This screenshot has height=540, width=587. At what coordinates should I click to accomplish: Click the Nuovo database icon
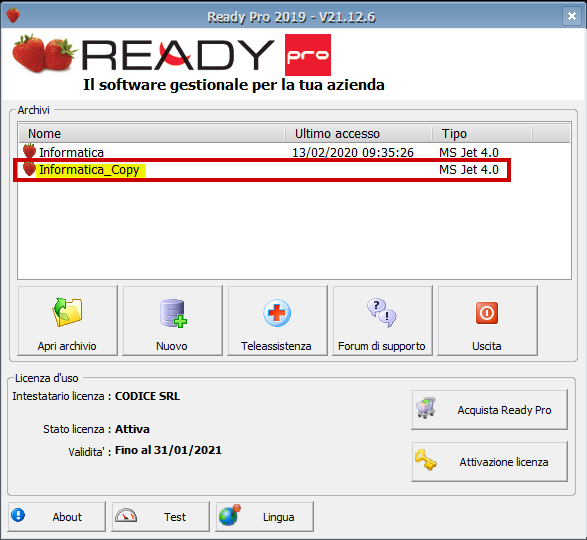point(173,313)
